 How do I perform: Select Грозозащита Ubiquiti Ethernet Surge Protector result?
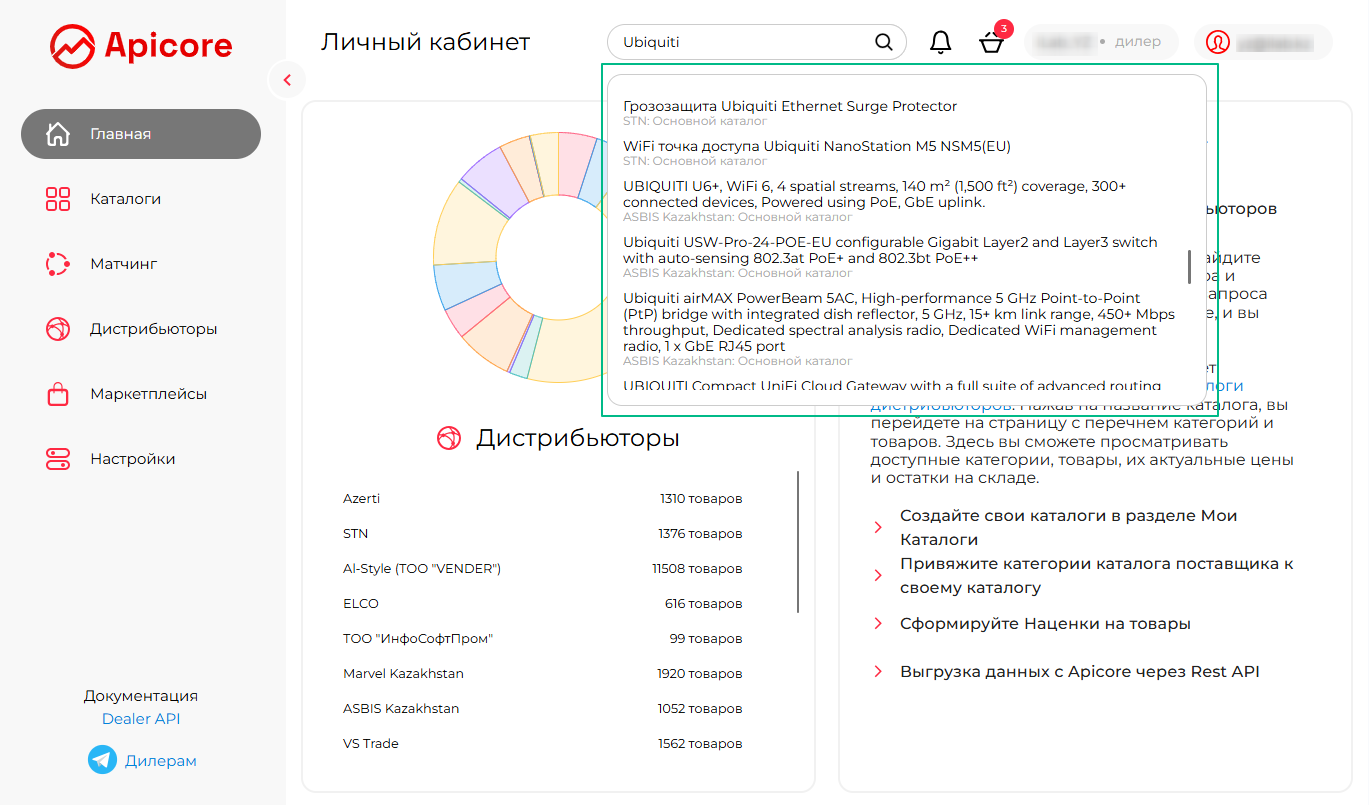[x=790, y=112]
